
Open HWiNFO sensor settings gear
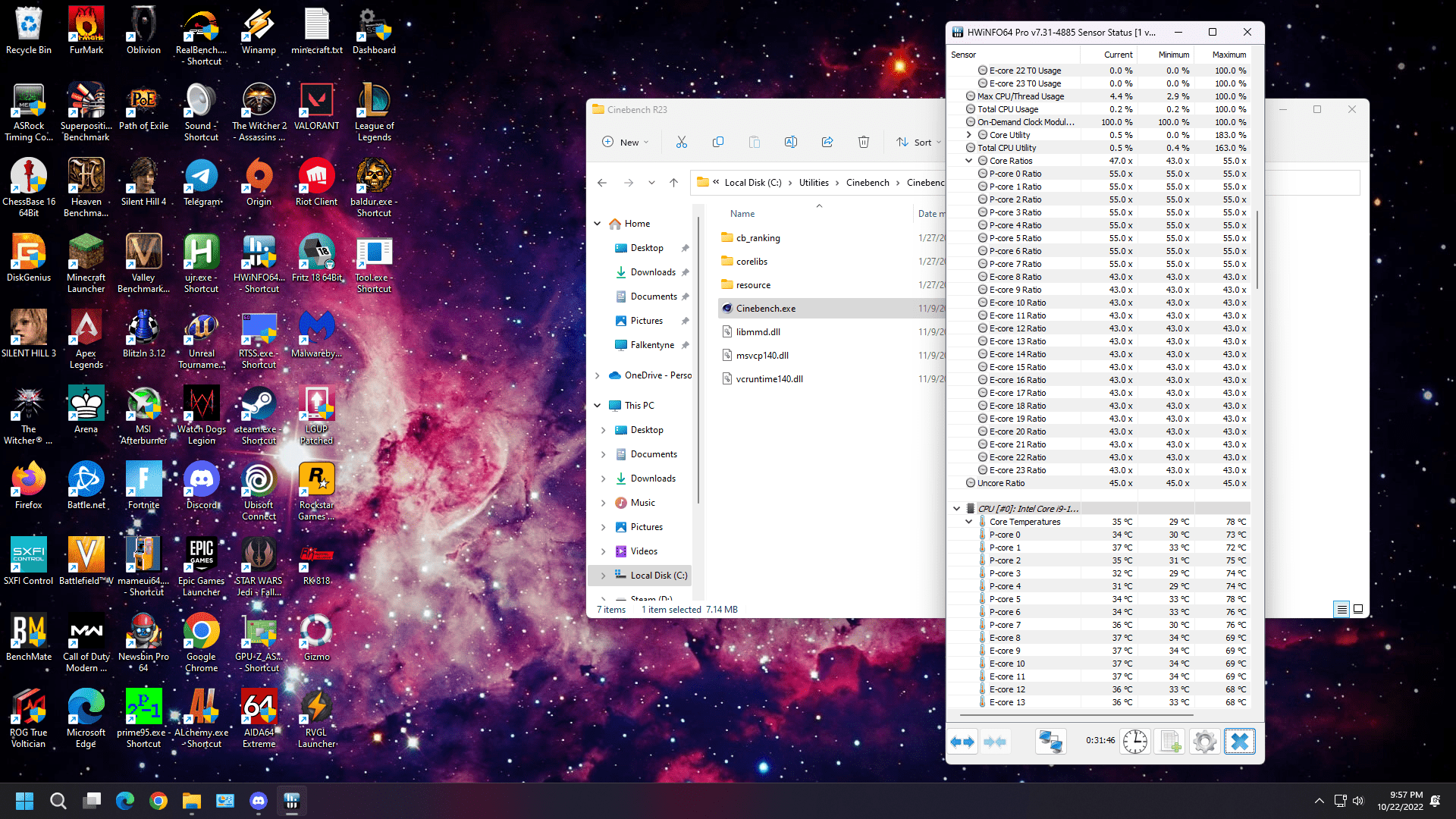click(1204, 741)
